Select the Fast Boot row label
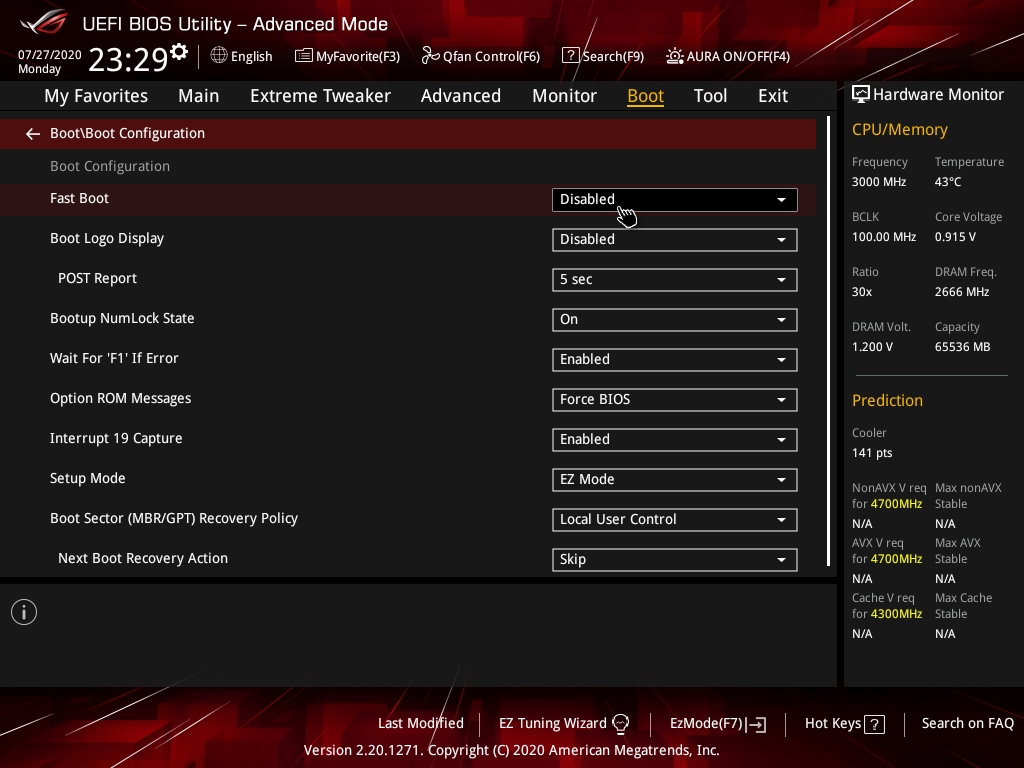Viewport: 1024px width, 768px height. 79,198
